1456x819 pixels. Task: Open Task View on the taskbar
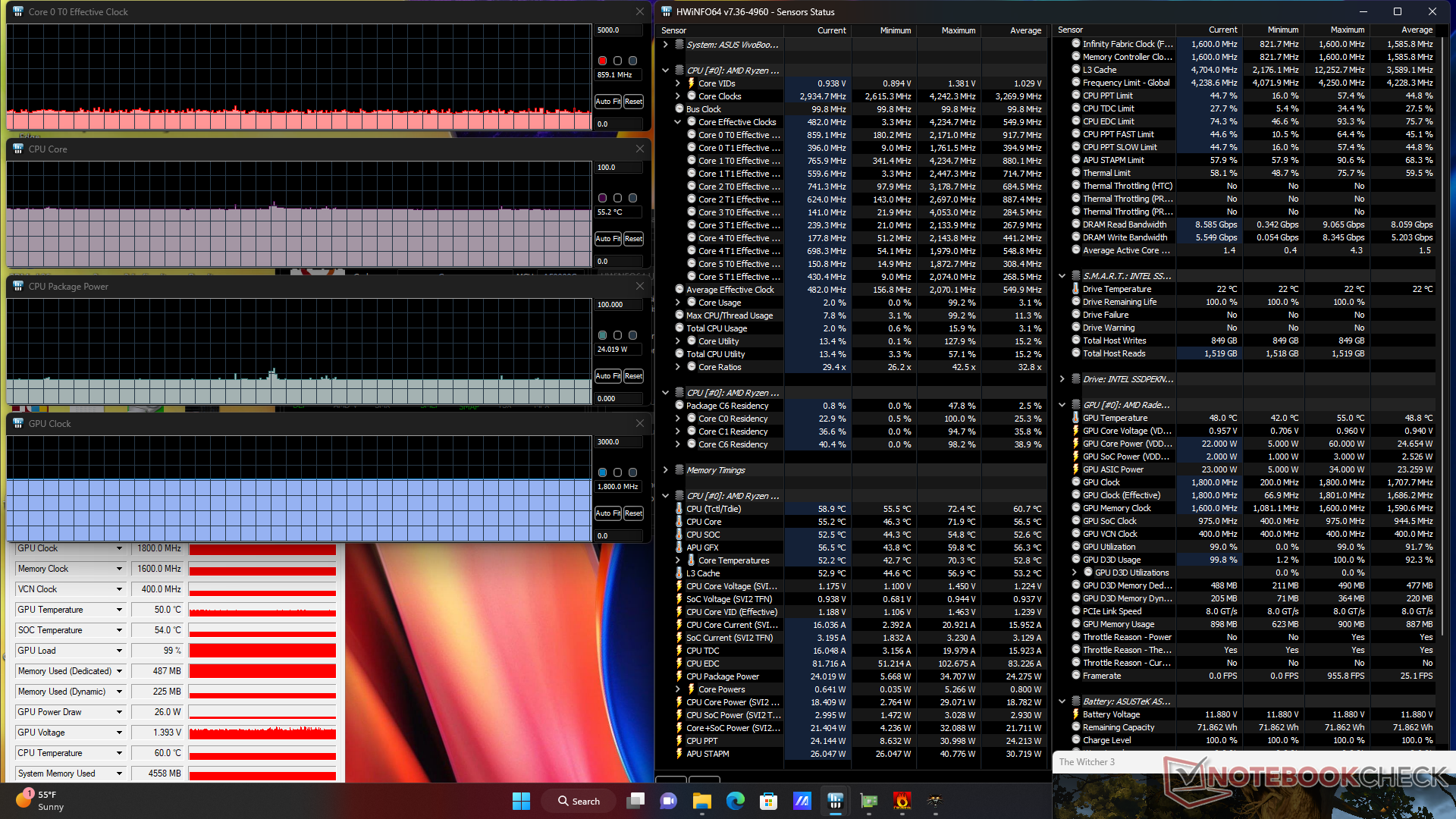click(635, 801)
